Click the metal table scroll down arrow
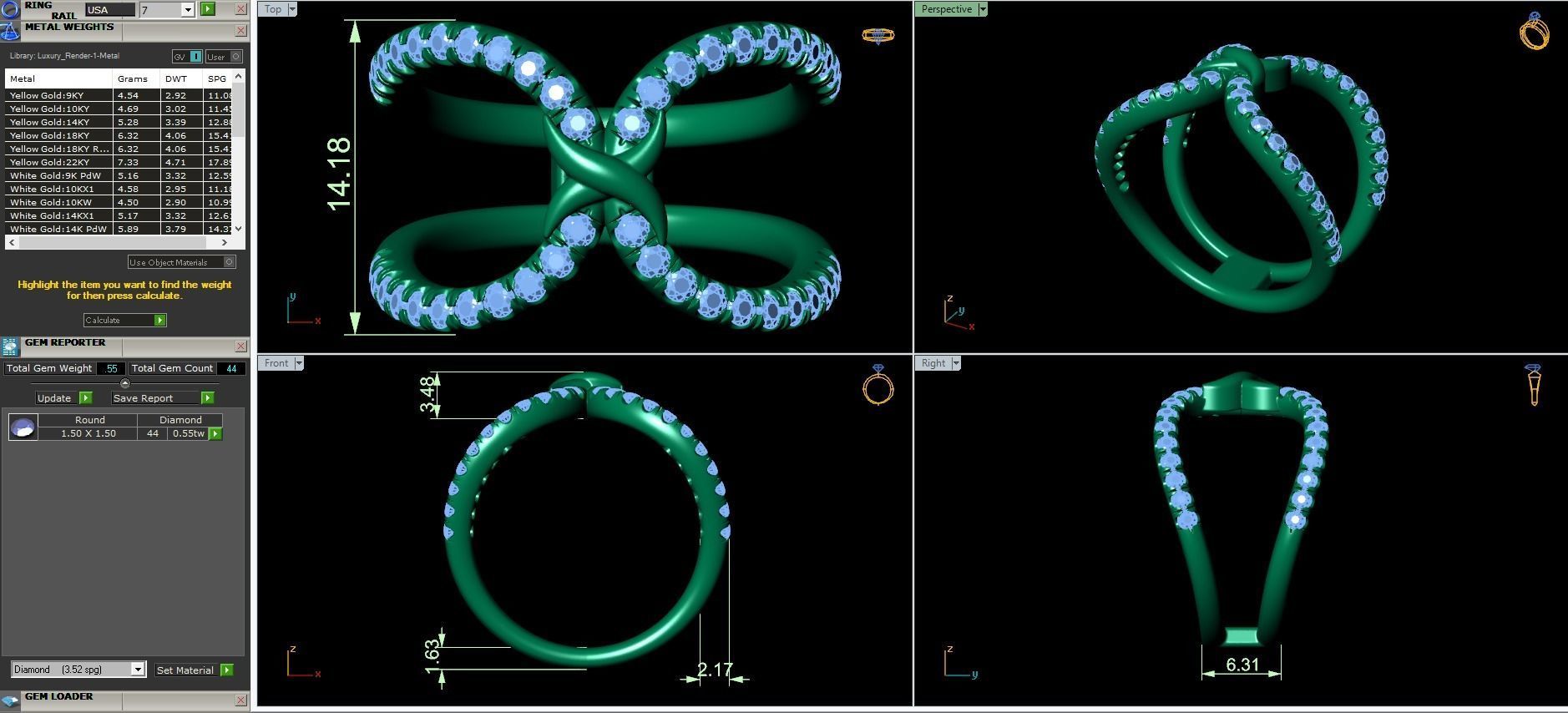The width and height of the screenshot is (1568, 713). [239, 229]
